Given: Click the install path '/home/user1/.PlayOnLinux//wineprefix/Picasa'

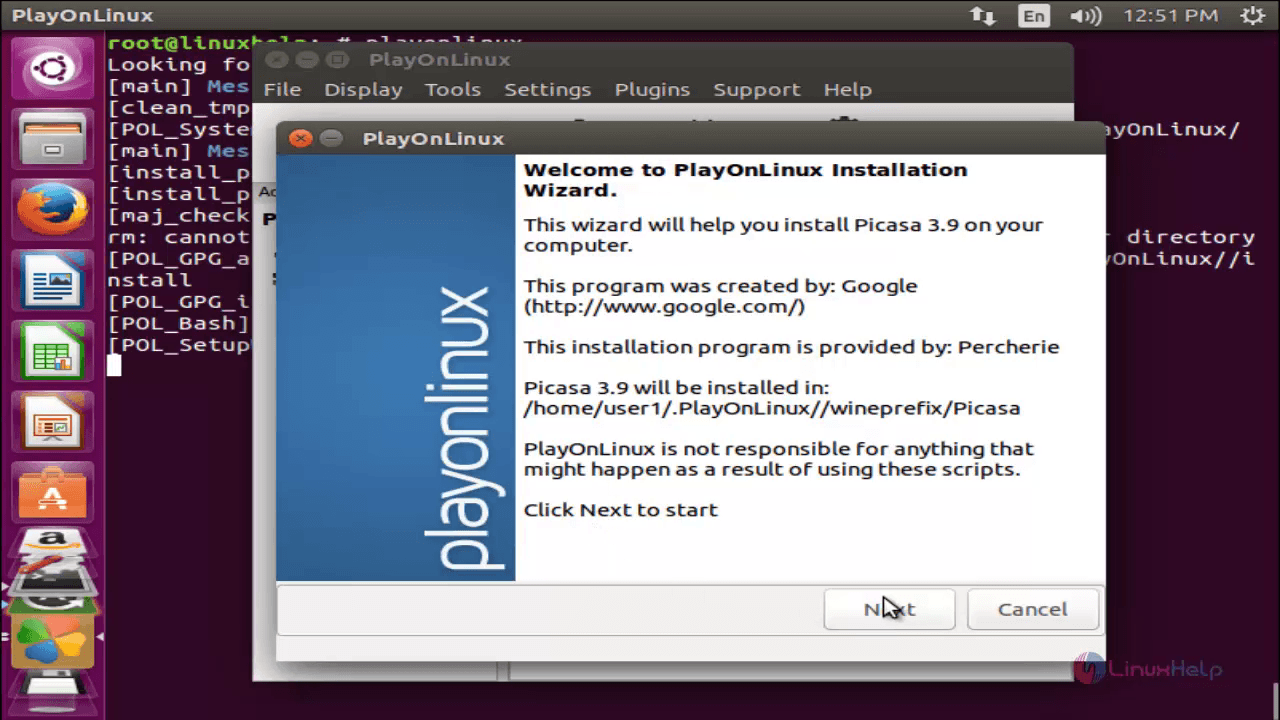Looking at the screenshot, I should [x=772, y=408].
